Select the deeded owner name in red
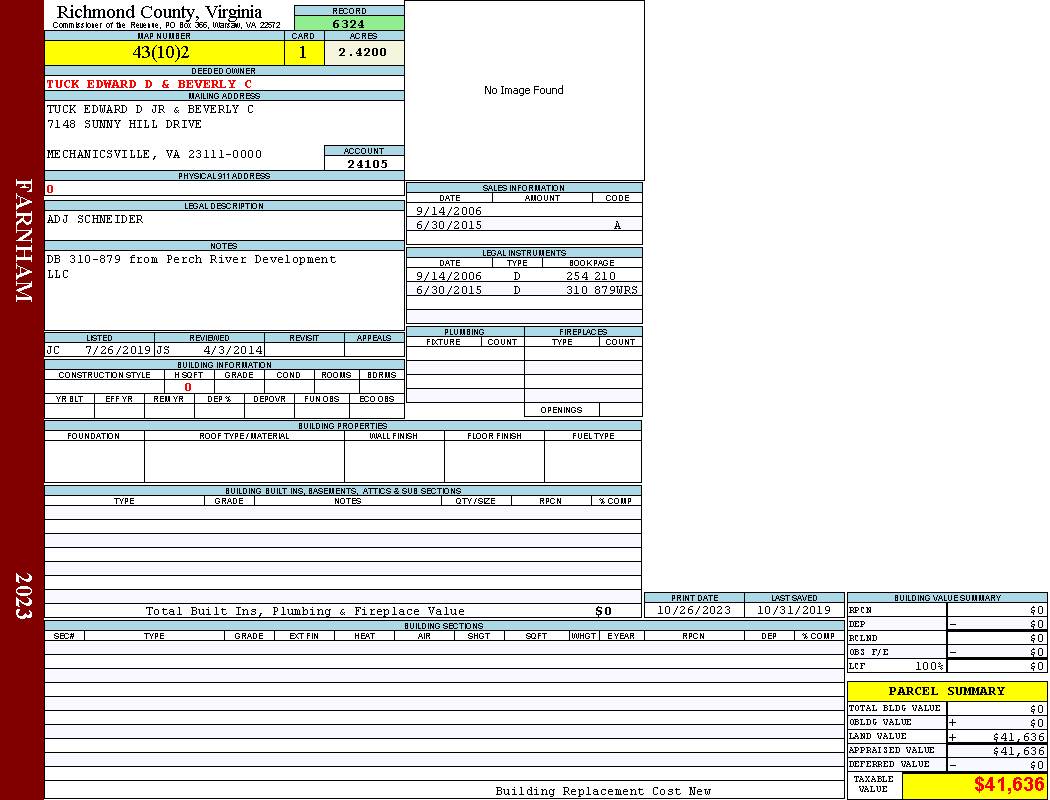 (149, 84)
